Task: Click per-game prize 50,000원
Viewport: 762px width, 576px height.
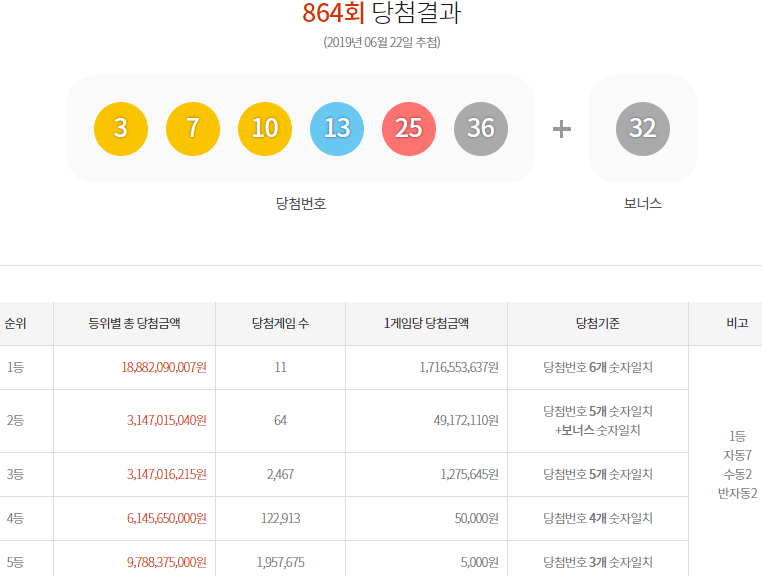Action: pyautogui.click(x=477, y=518)
